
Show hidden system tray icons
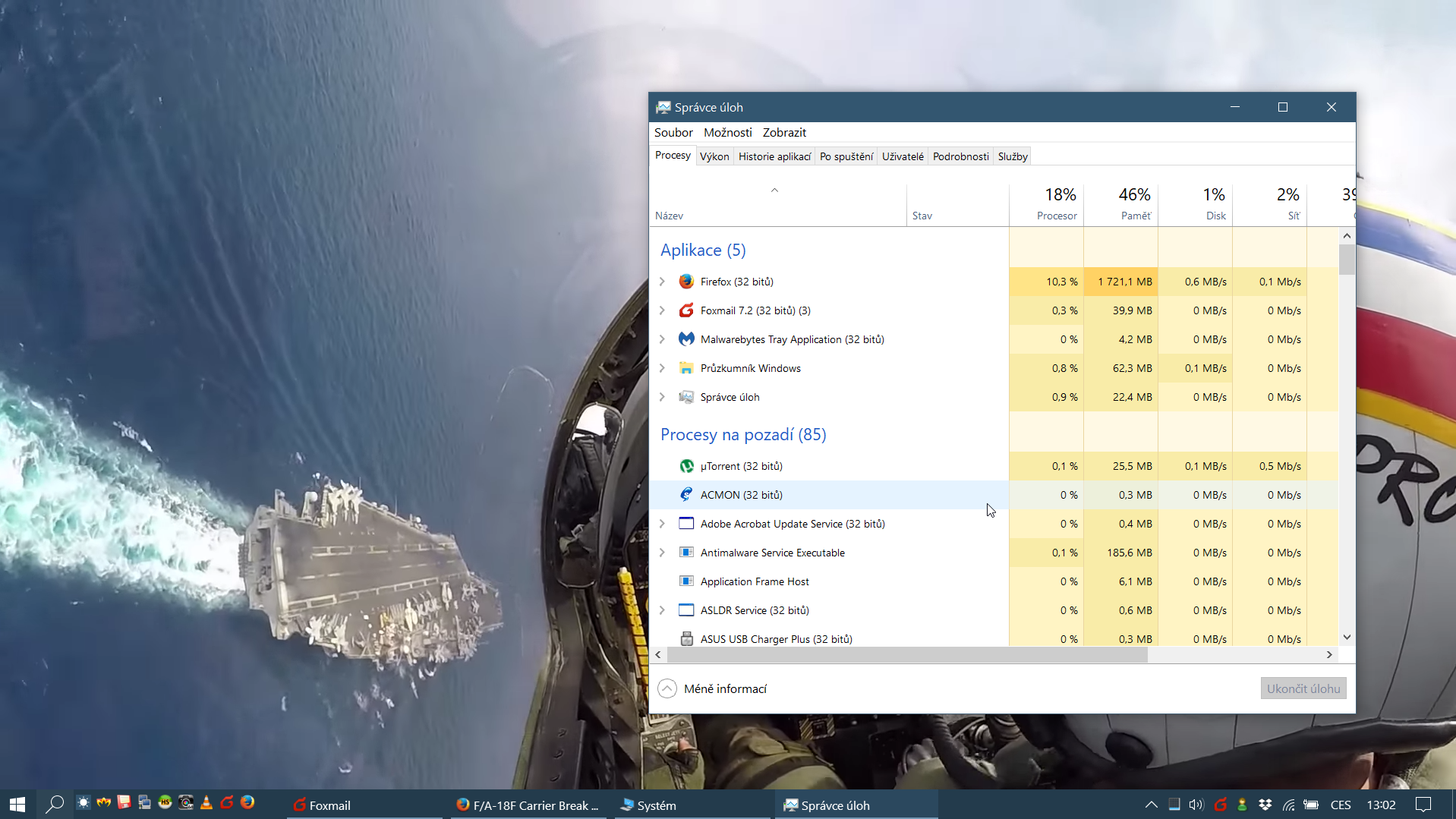click(1151, 805)
